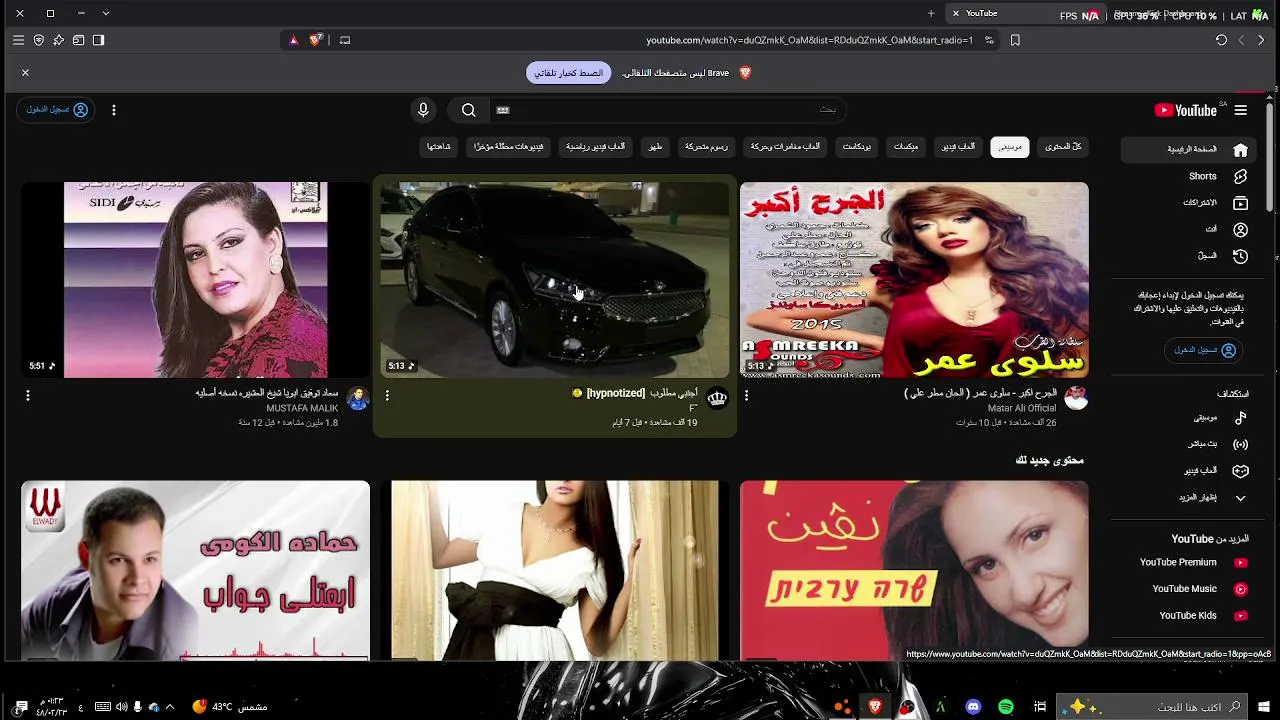Viewport: 1280px width, 720px height.
Task: Open the 'ابعتلى جواب' حماده الكومى thumbnail
Action: point(196,570)
